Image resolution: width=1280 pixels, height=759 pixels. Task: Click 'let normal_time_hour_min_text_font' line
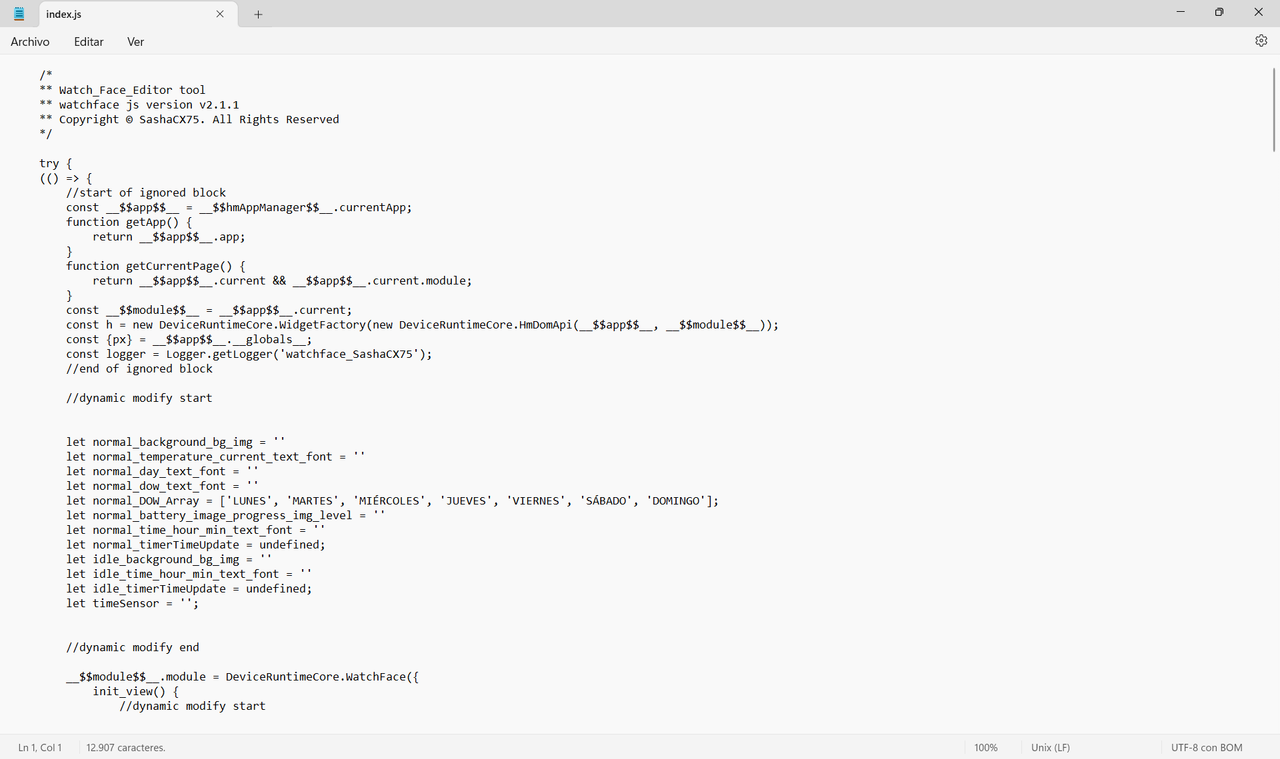pyautogui.click(x=196, y=530)
